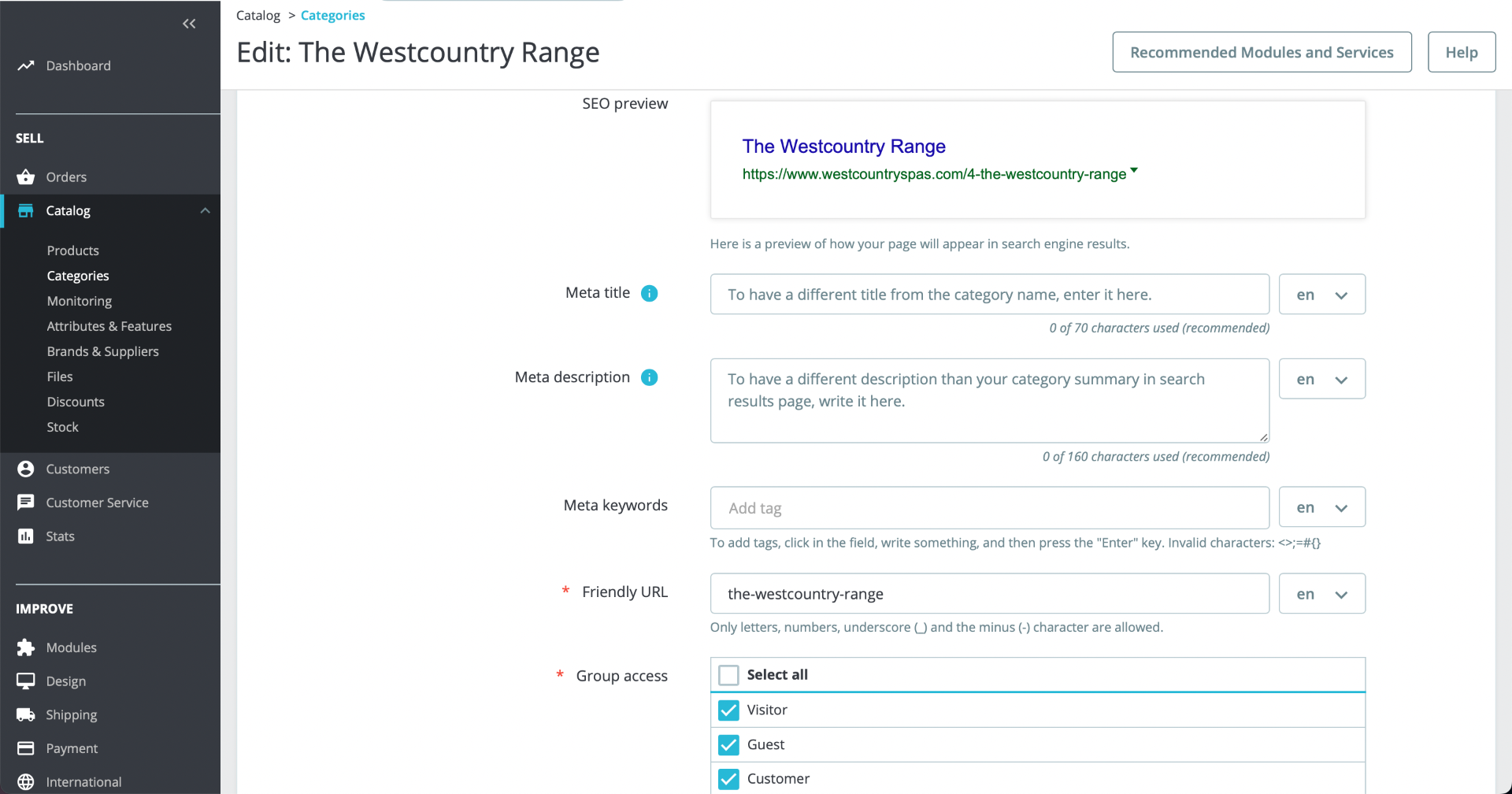Image resolution: width=1512 pixels, height=794 pixels.
Task: Open Friendly URL language dropdown
Action: 1321,594
